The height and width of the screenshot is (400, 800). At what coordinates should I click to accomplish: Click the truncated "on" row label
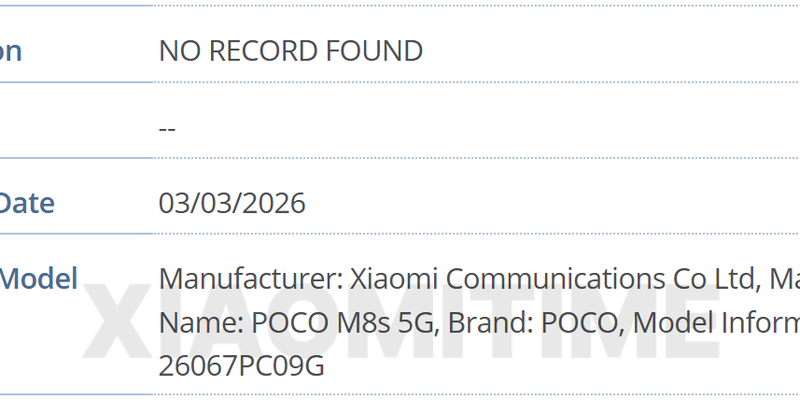pos(10,51)
